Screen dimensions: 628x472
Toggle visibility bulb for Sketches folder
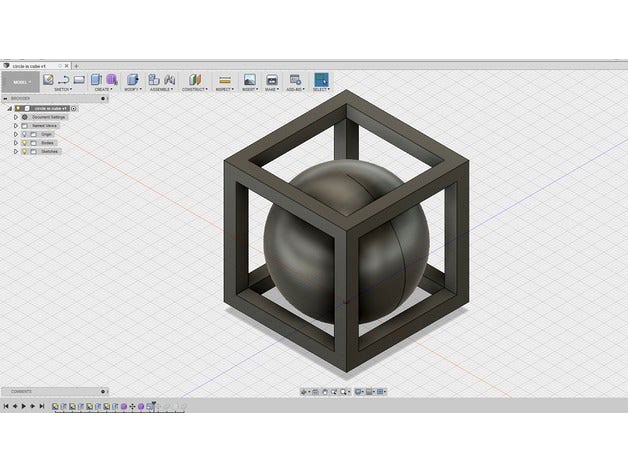pyautogui.click(x=24, y=151)
